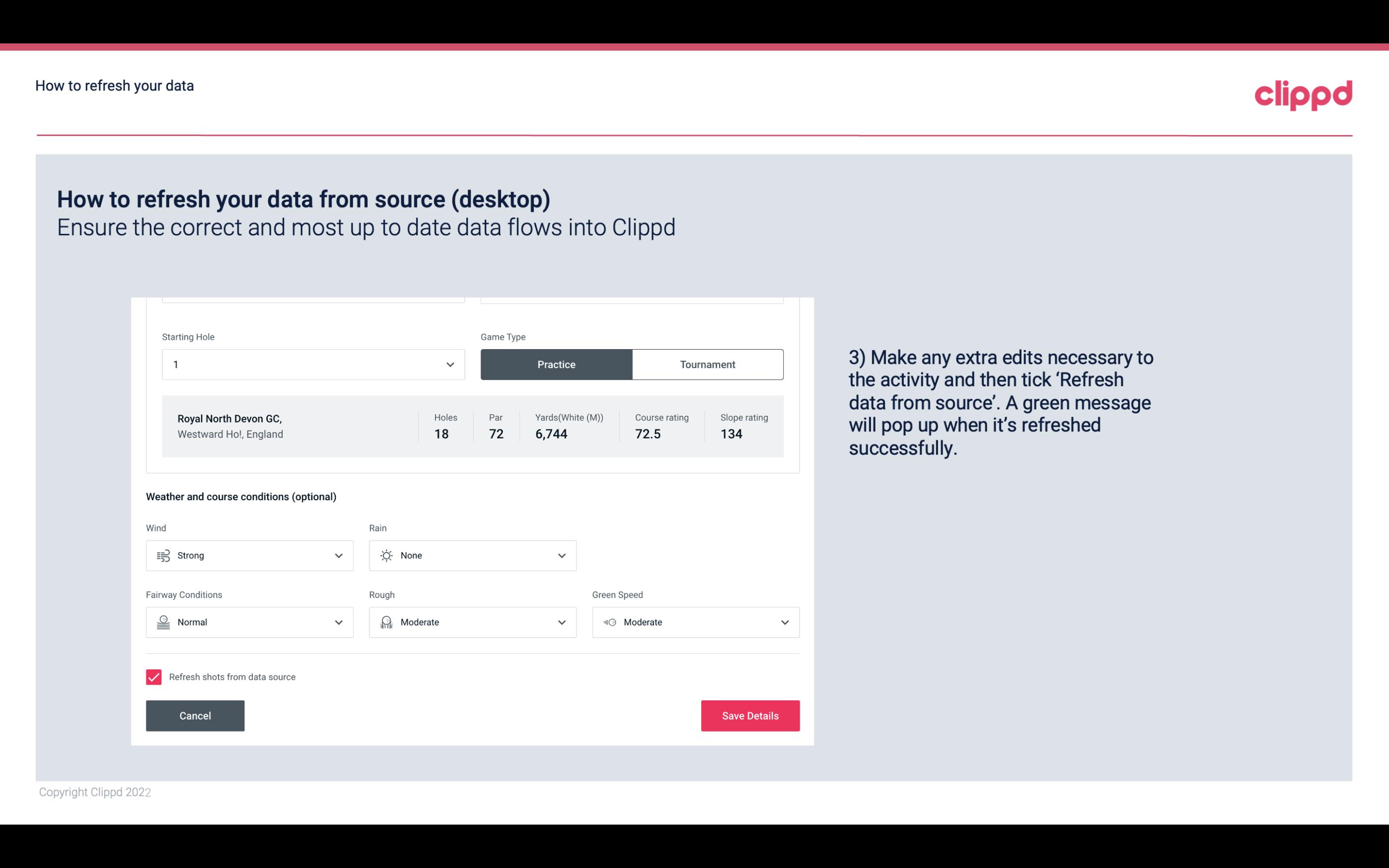This screenshot has width=1389, height=868.
Task: Click the Cancel button
Action: click(195, 715)
